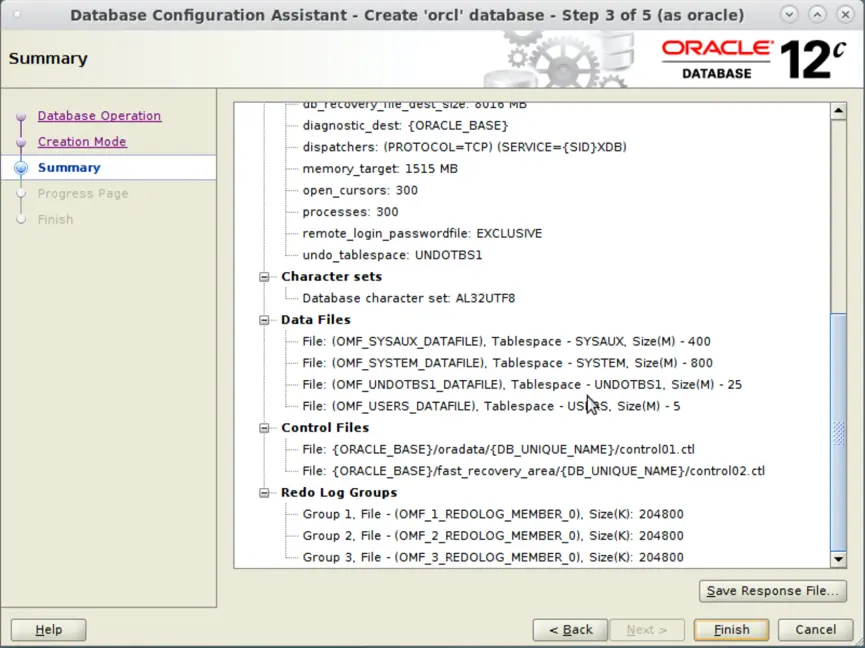Select the Group 1 redo log row
This screenshot has height=648, width=865.
point(493,515)
